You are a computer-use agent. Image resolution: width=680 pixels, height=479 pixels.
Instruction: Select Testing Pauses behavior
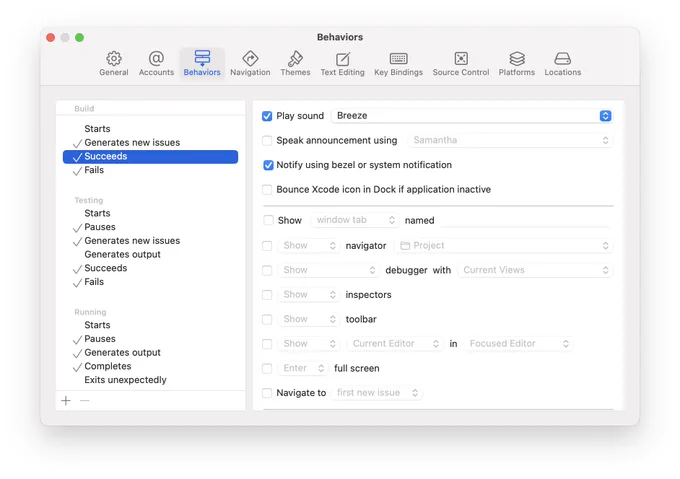(150, 227)
